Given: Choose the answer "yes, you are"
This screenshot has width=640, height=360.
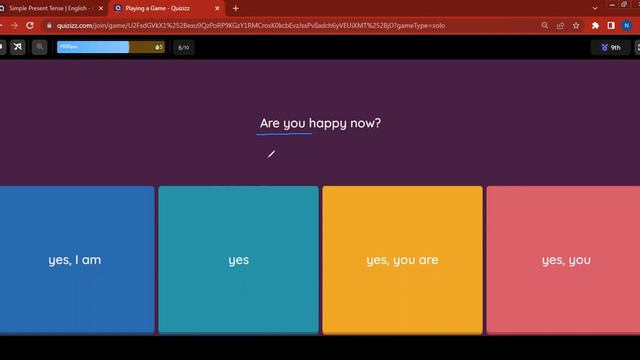Looking at the screenshot, I should click(402, 260).
